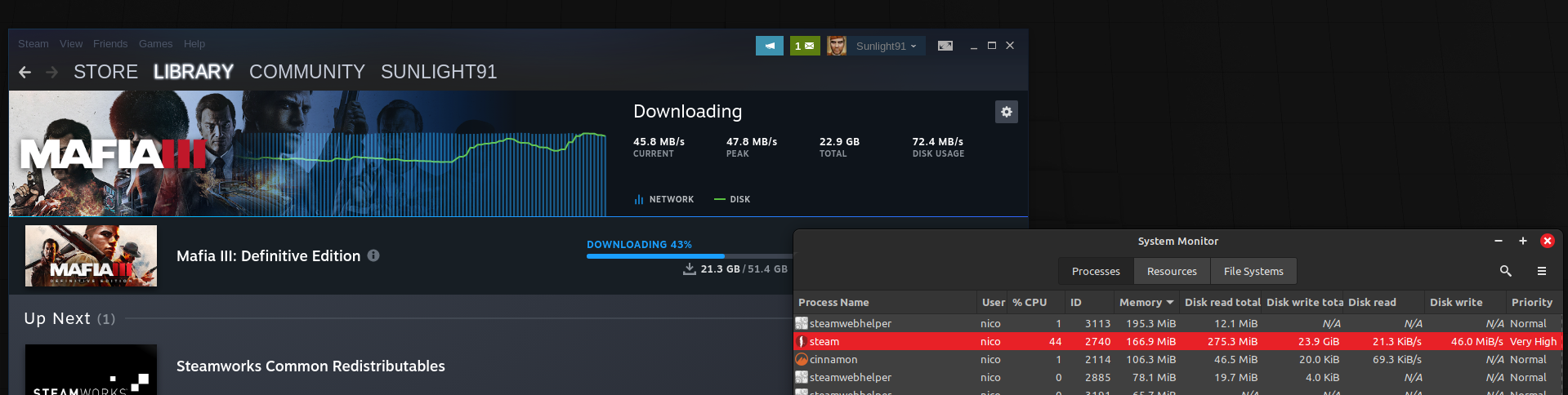Image resolution: width=1568 pixels, height=395 pixels.
Task: Click the Very High priority cell
Action: coord(1533,342)
